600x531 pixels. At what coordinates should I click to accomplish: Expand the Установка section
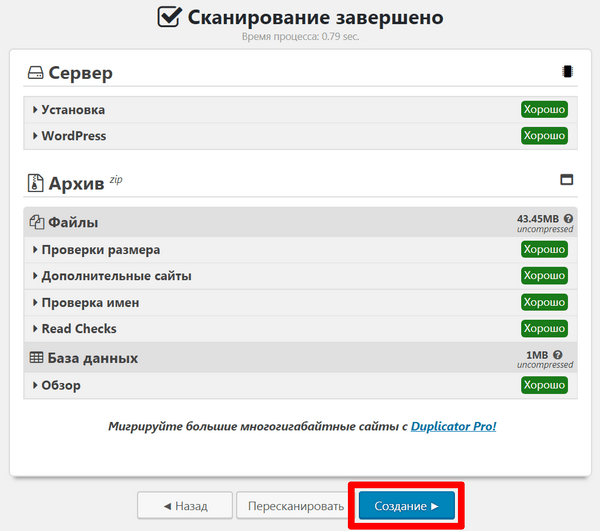300,110
